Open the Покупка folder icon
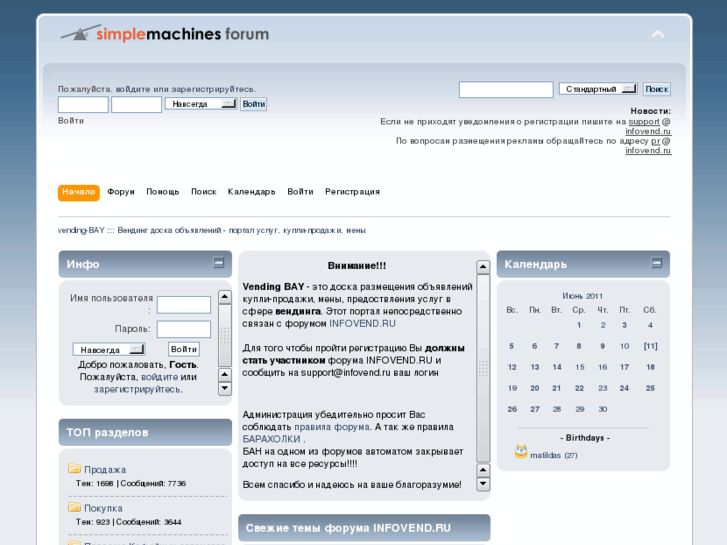 tap(74, 507)
